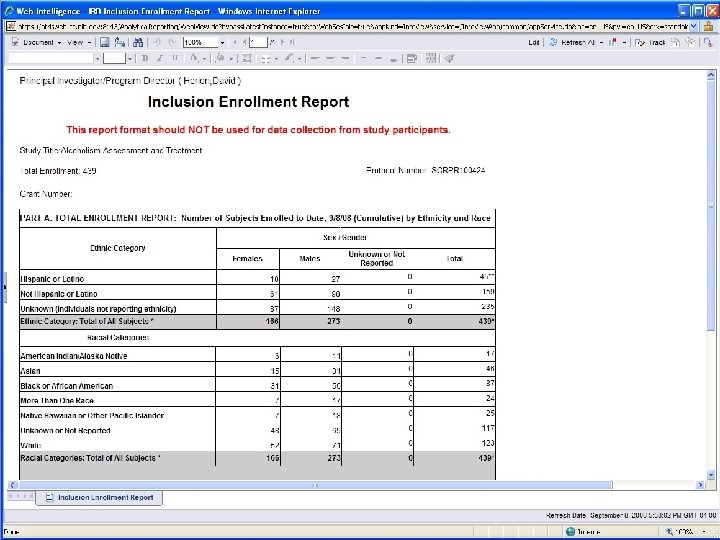Align text center
Screen dimensions: 720x540
click(331, 58)
